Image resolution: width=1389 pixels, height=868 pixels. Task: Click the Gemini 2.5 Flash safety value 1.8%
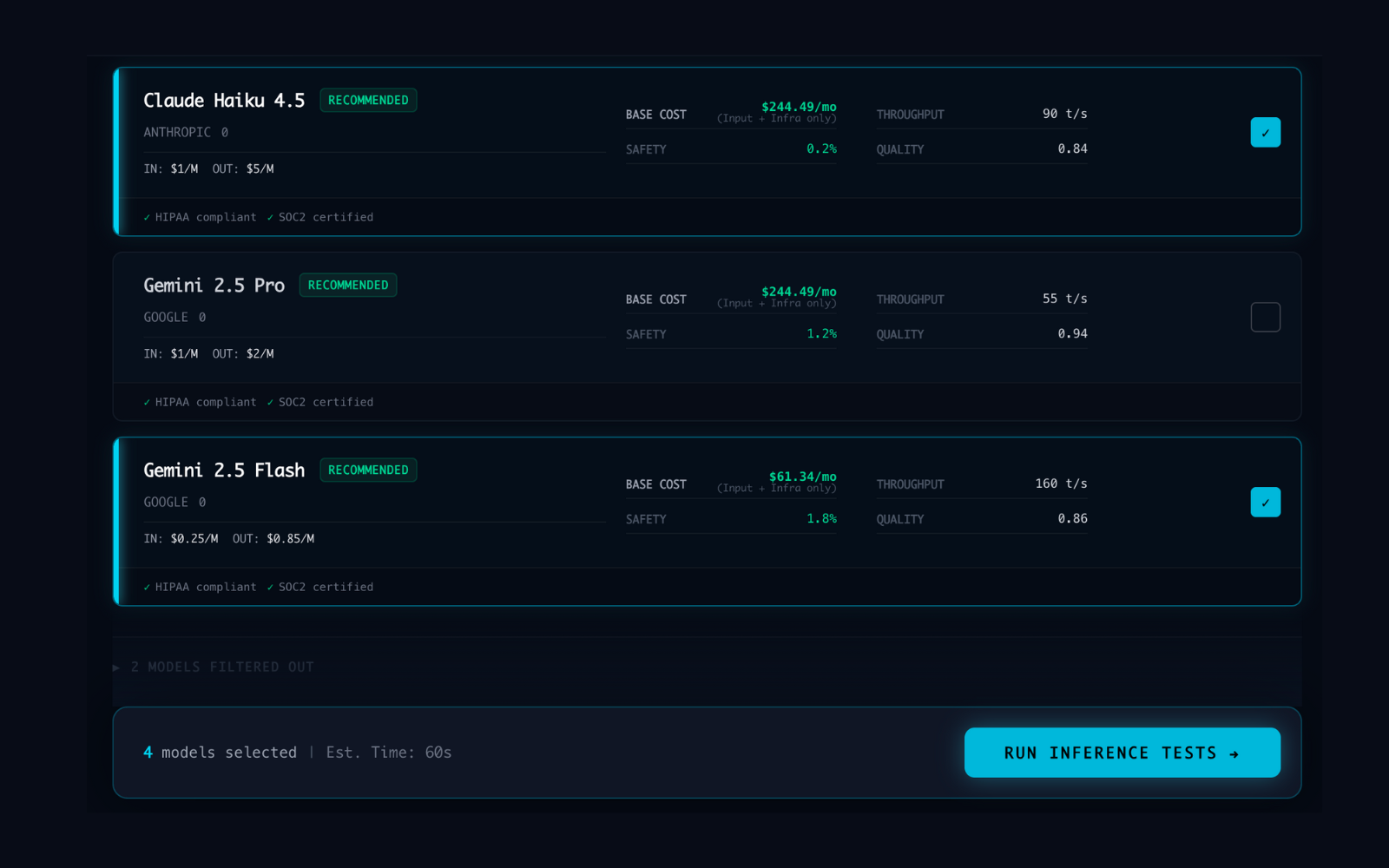[821, 518]
